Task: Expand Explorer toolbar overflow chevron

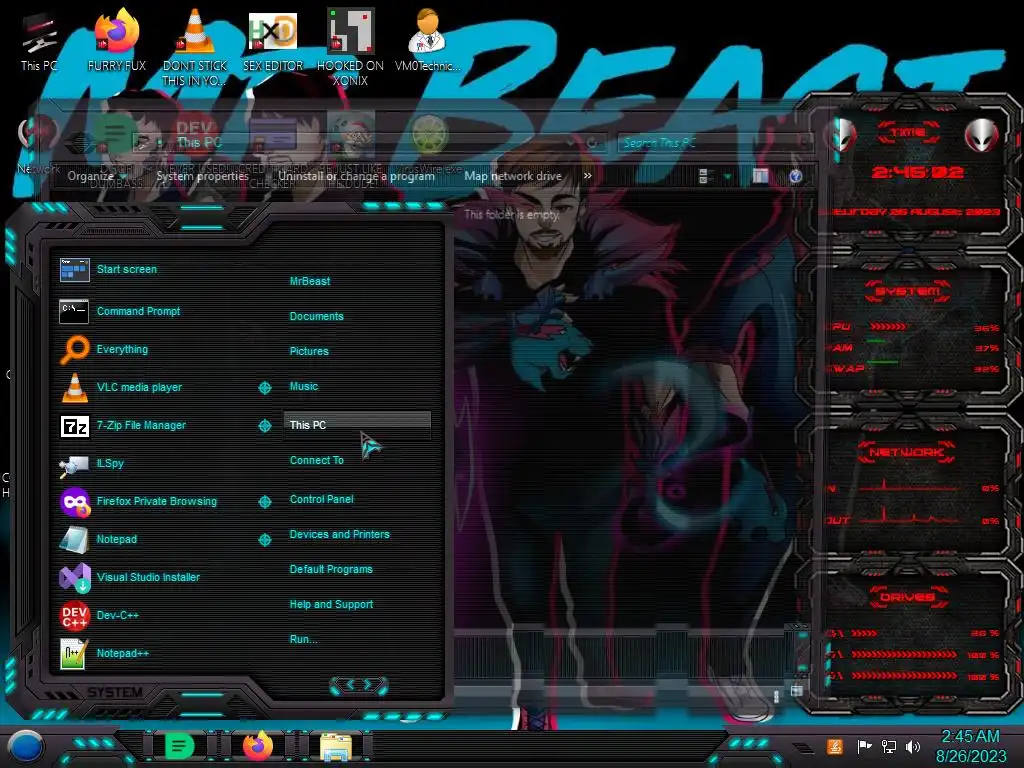Action: click(588, 176)
